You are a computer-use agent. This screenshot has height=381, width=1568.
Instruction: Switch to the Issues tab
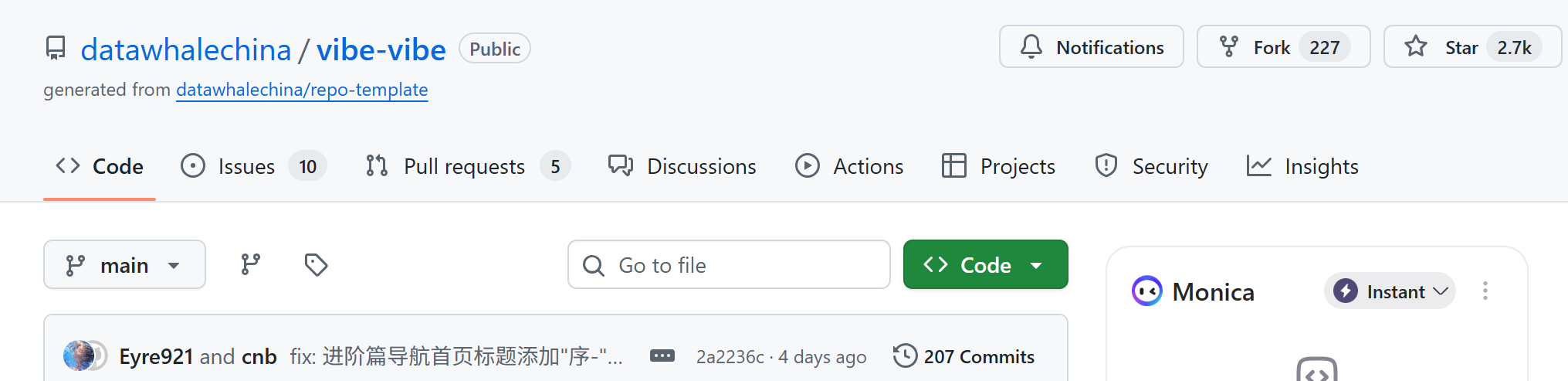(253, 166)
